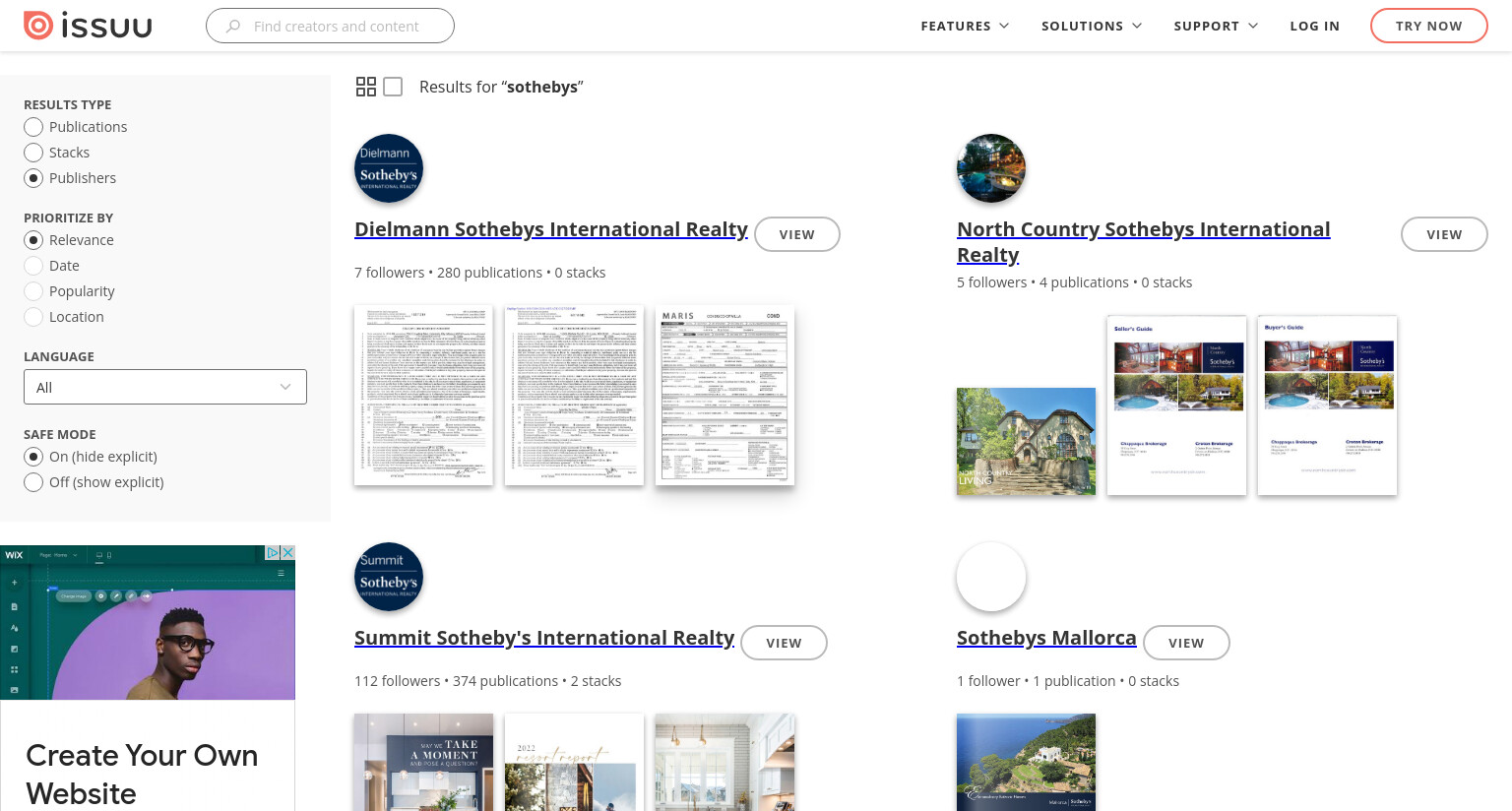Open Dielmann Sotheby's publisher avatar
Image resolution: width=1512 pixels, height=811 pixels.
(389, 168)
